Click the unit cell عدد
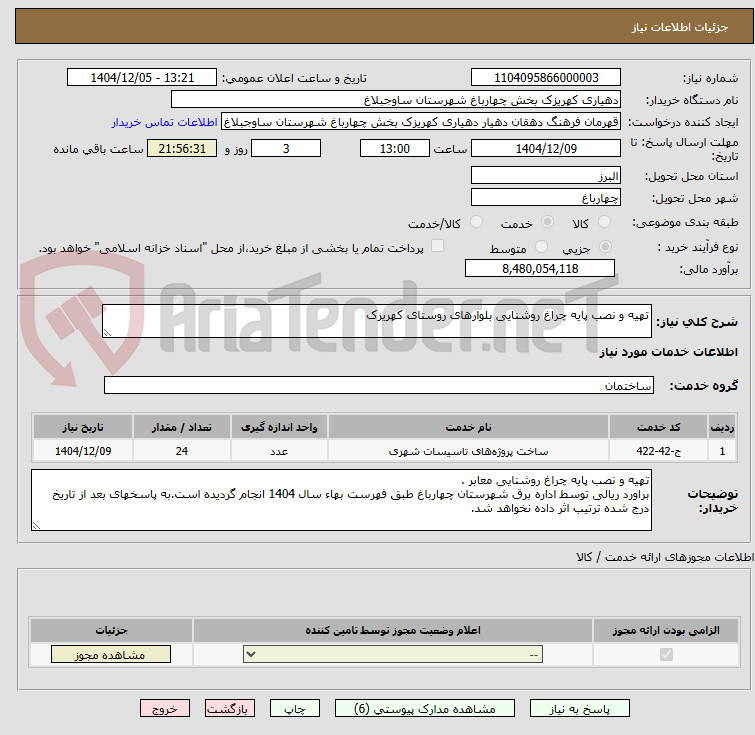Viewport: 755px width, 735px height. (x=279, y=451)
